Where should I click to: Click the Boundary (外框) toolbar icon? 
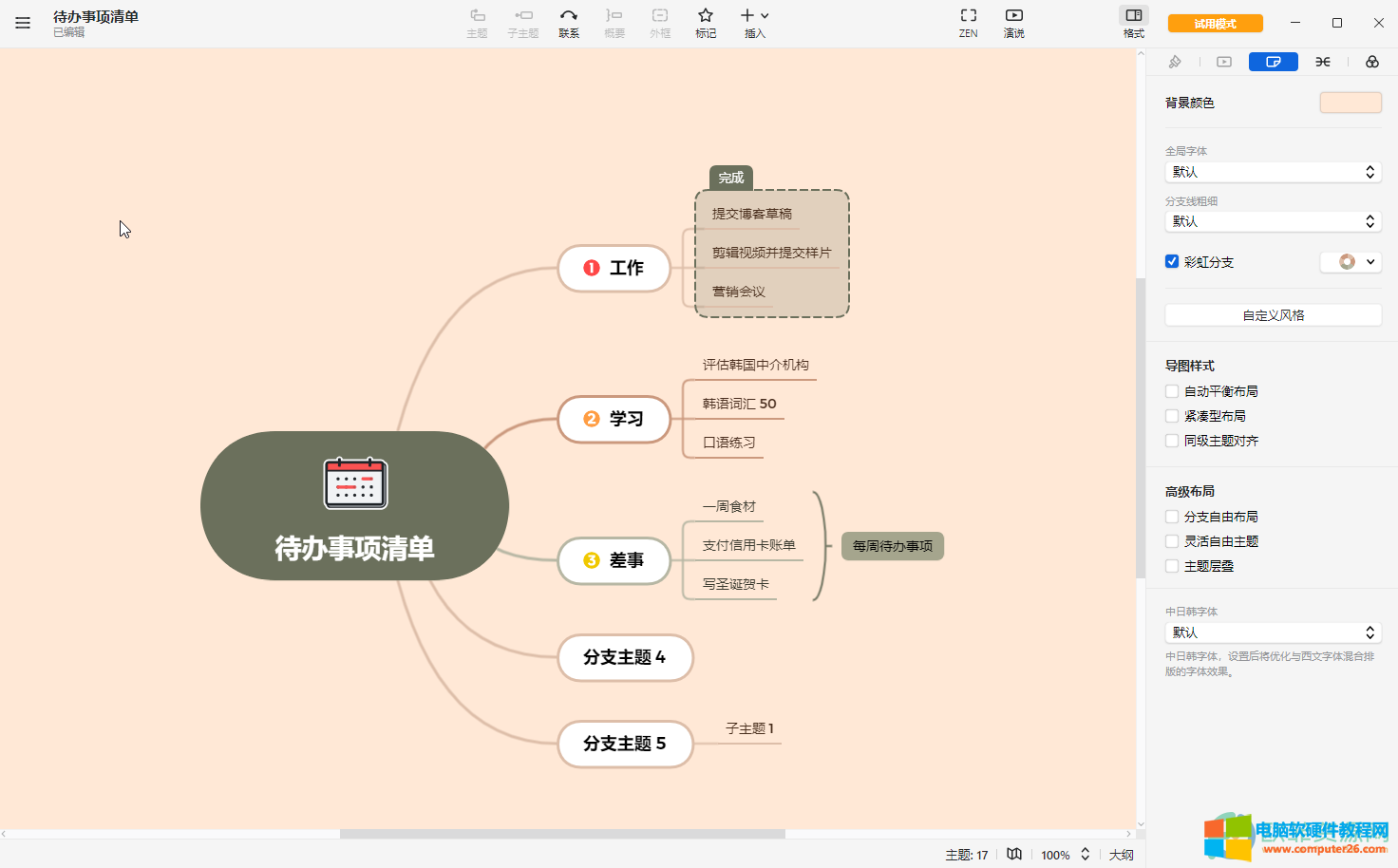click(660, 23)
